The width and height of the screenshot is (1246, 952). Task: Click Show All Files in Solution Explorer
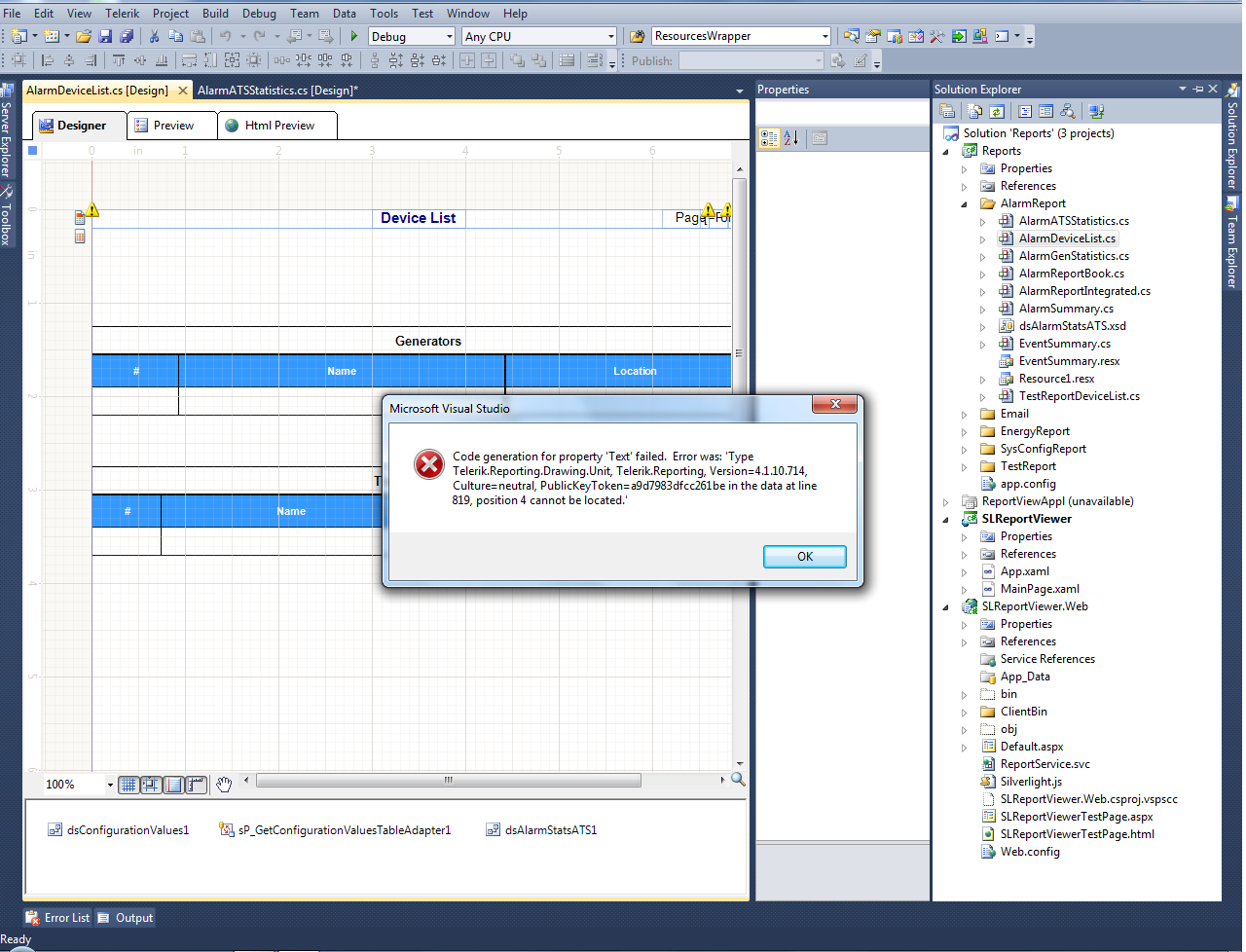click(974, 111)
